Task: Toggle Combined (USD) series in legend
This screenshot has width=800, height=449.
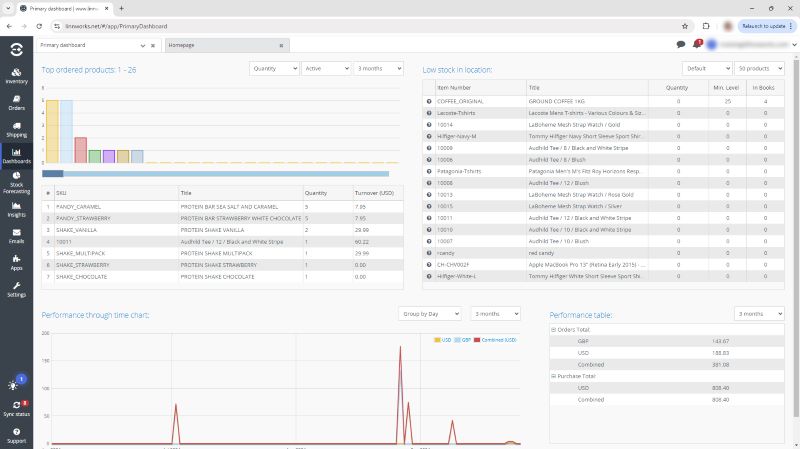Action: pos(495,340)
